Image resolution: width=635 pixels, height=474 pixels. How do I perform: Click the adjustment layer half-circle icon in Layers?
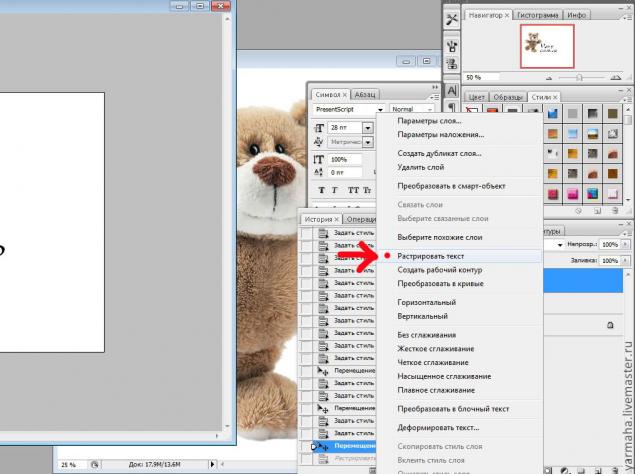click(565, 470)
